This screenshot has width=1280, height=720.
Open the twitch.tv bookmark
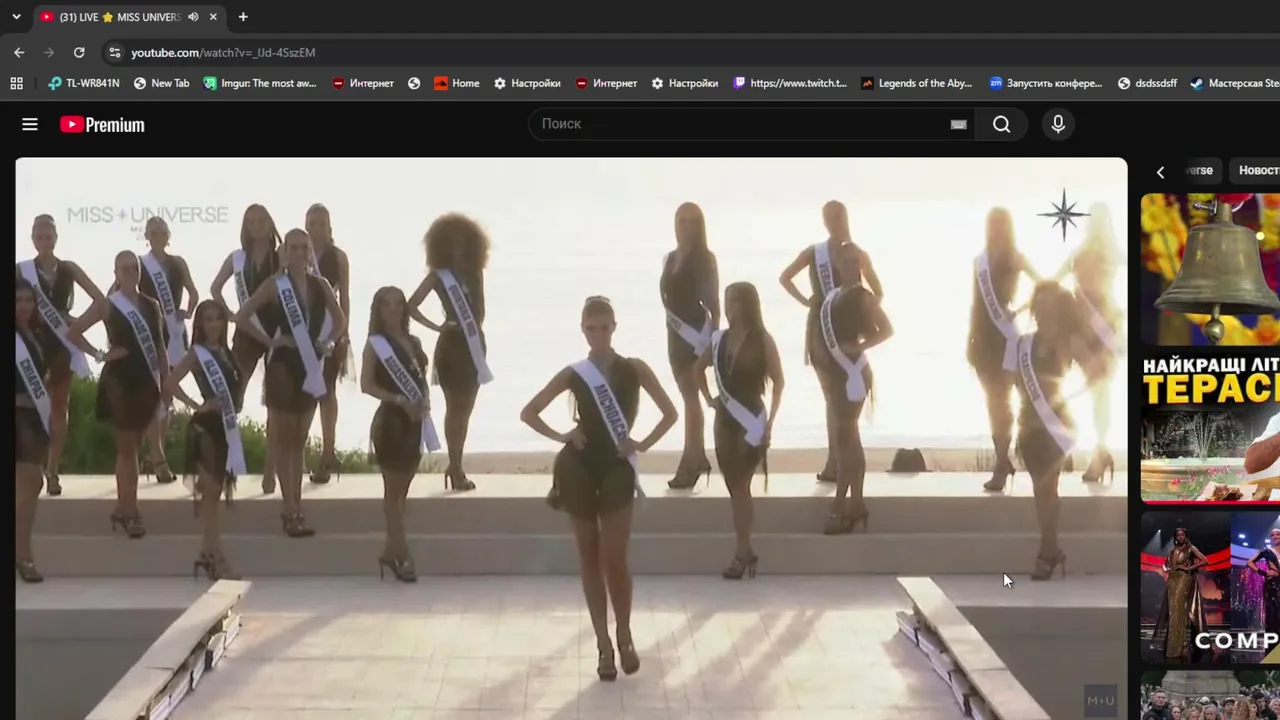pos(790,83)
